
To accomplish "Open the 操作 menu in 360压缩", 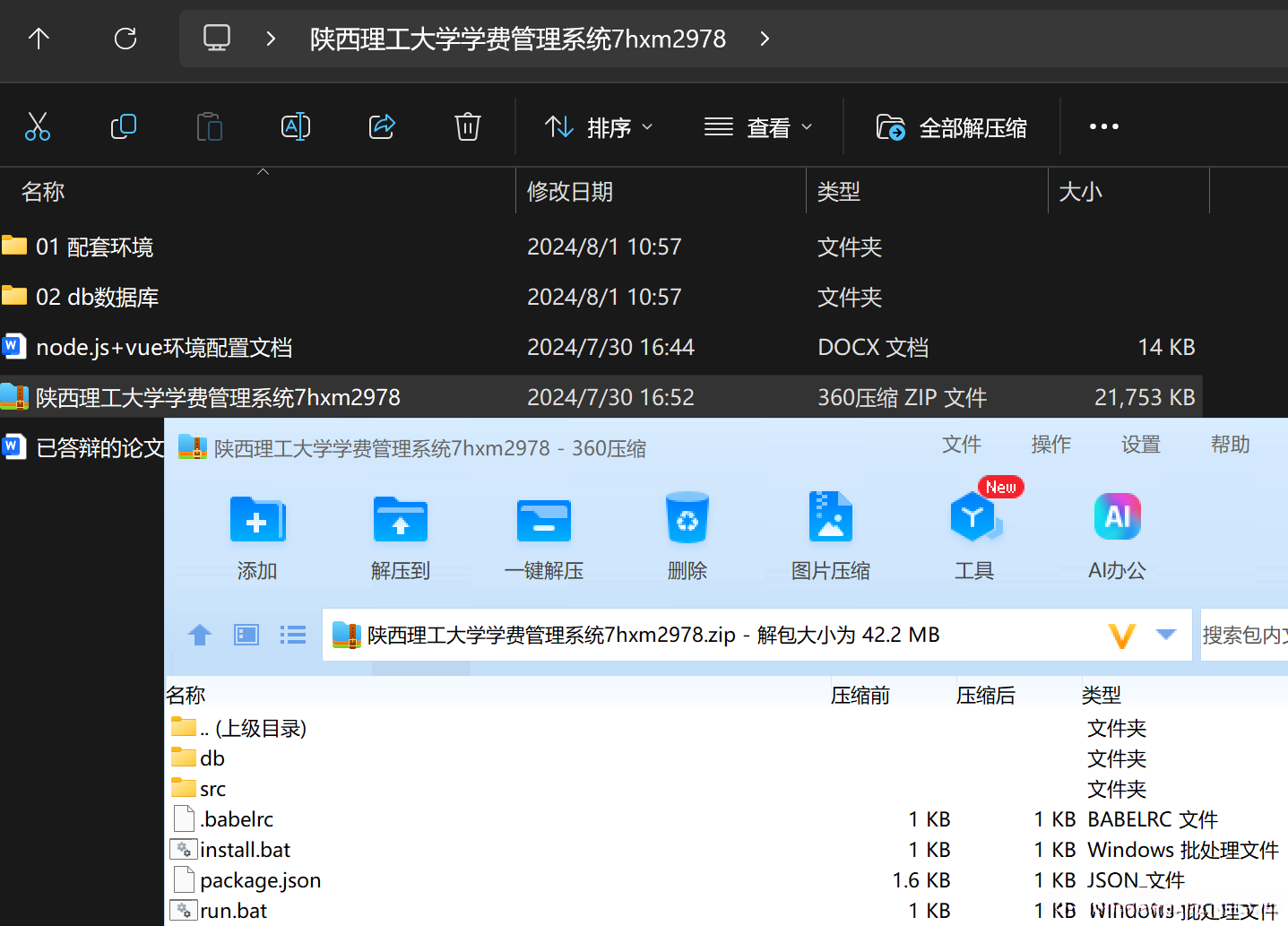I will [x=1051, y=445].
